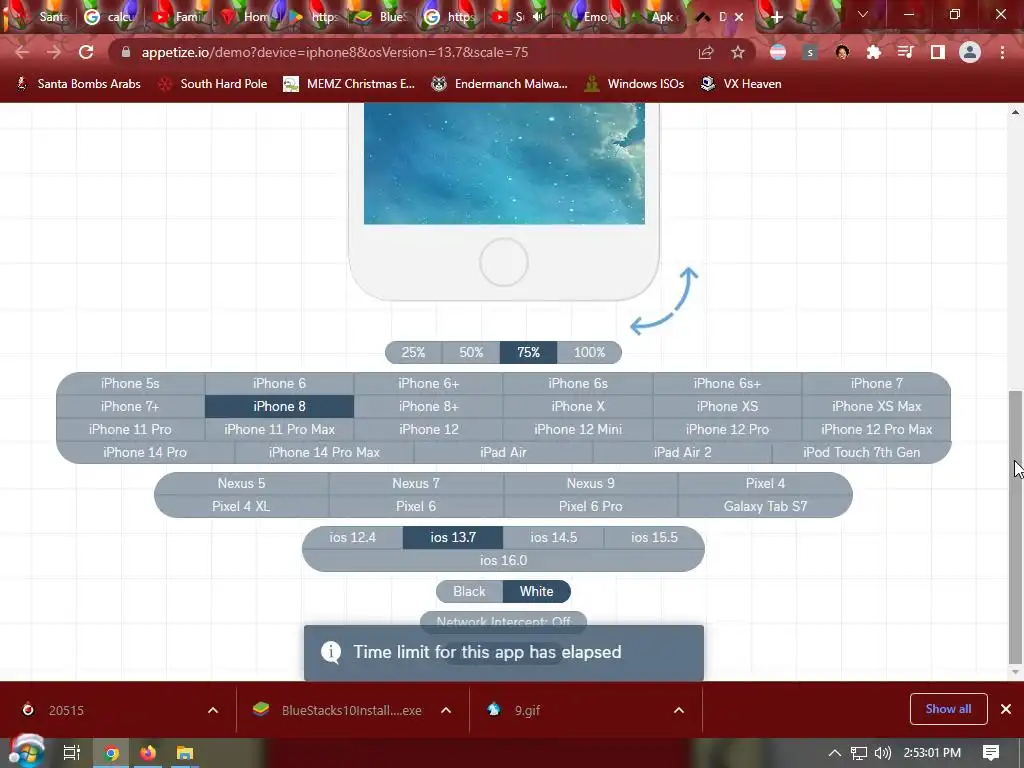Rotate the device with the curved arrow
The height and width of the screenshot is (768, 1024).
(x=664, y=300)
